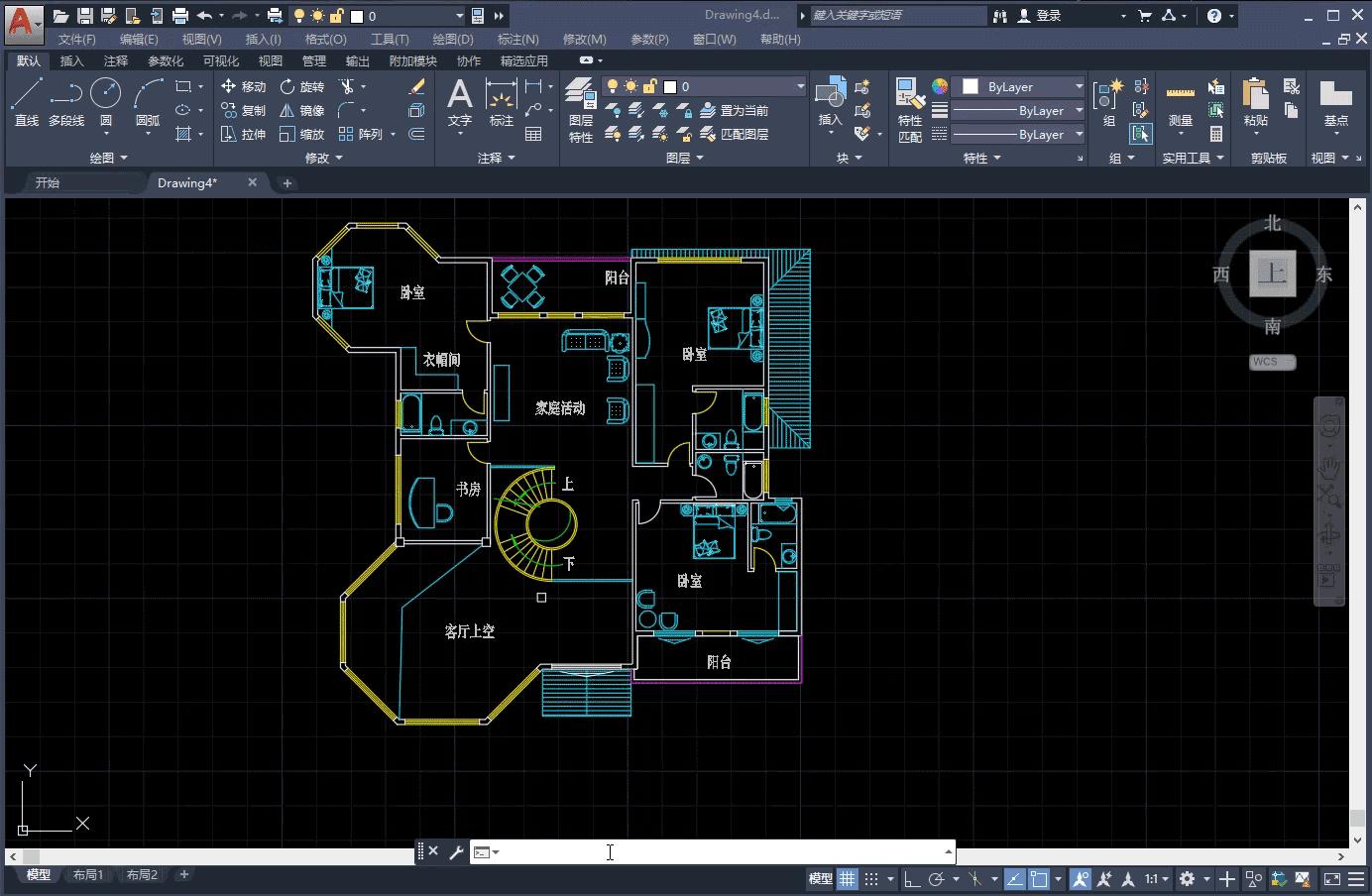
Task: Toggle ortho mode in status bar
Action: click(x=911, y=878)
